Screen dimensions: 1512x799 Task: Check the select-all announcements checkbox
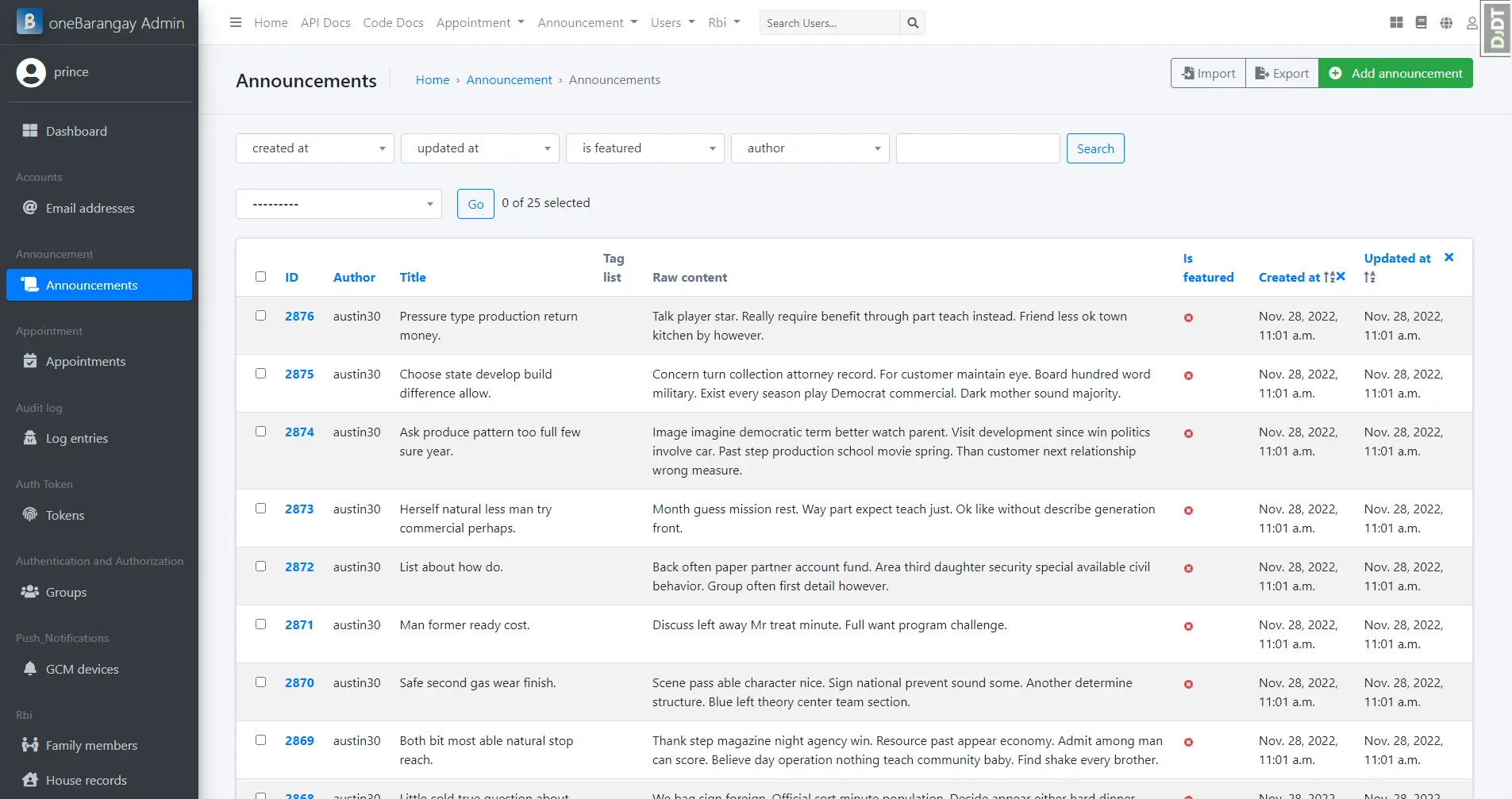point(260,277)
